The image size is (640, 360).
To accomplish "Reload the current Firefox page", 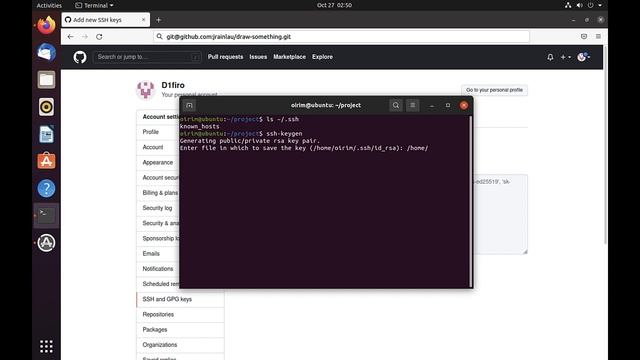I will (x=99, y=37).
